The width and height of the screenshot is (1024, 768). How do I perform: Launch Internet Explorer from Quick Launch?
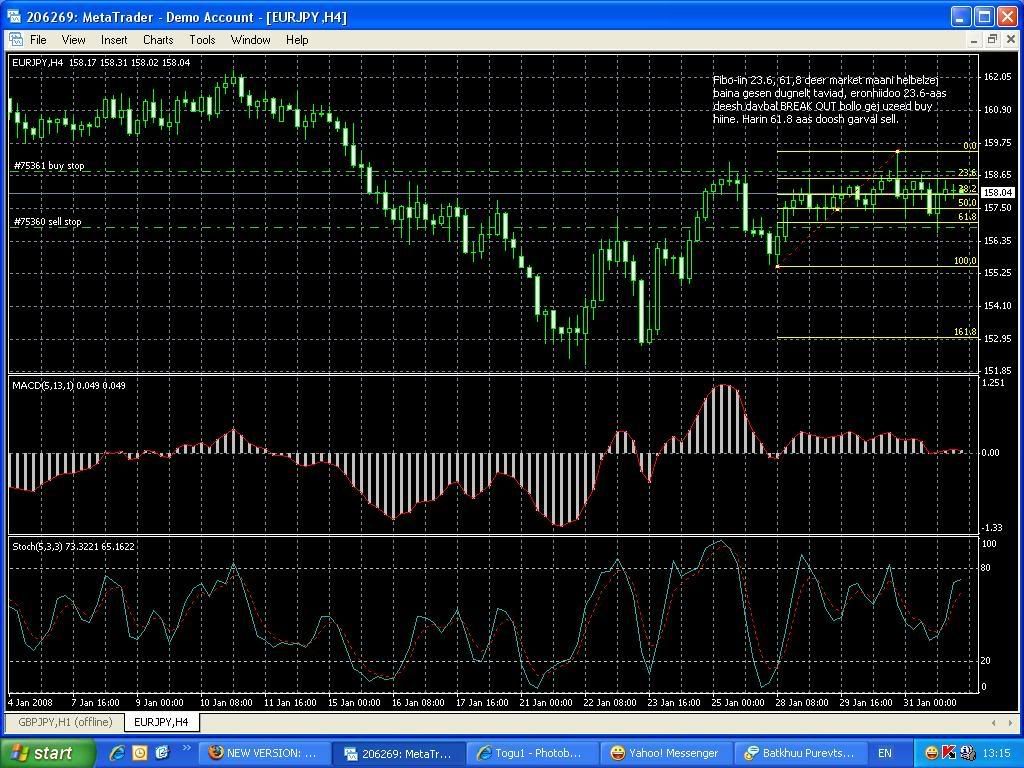coord(117,753)
